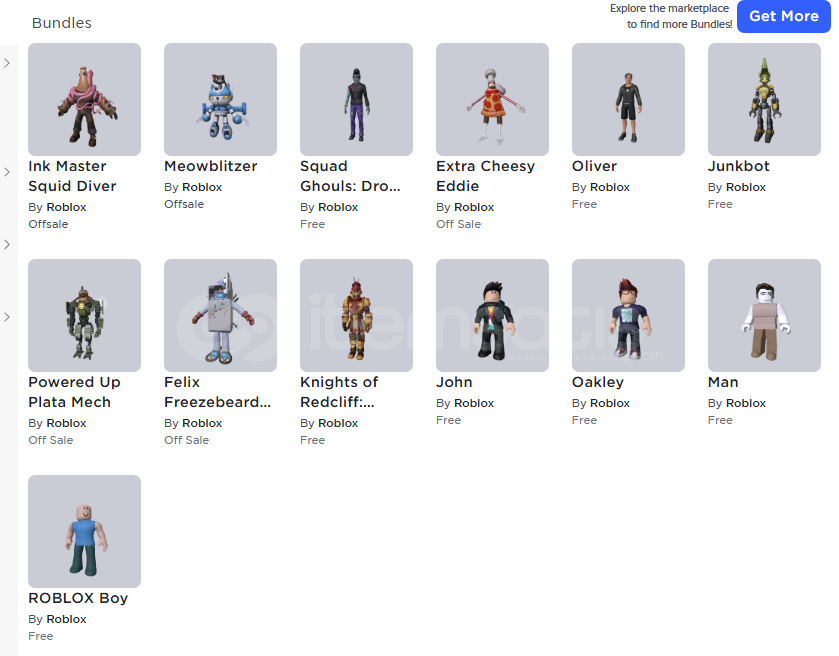Click the Off Sale label under Extra Cheesy Eddie
Viewport: 839px width, 656px height.
pyautogui.click(x=459, y=224)
